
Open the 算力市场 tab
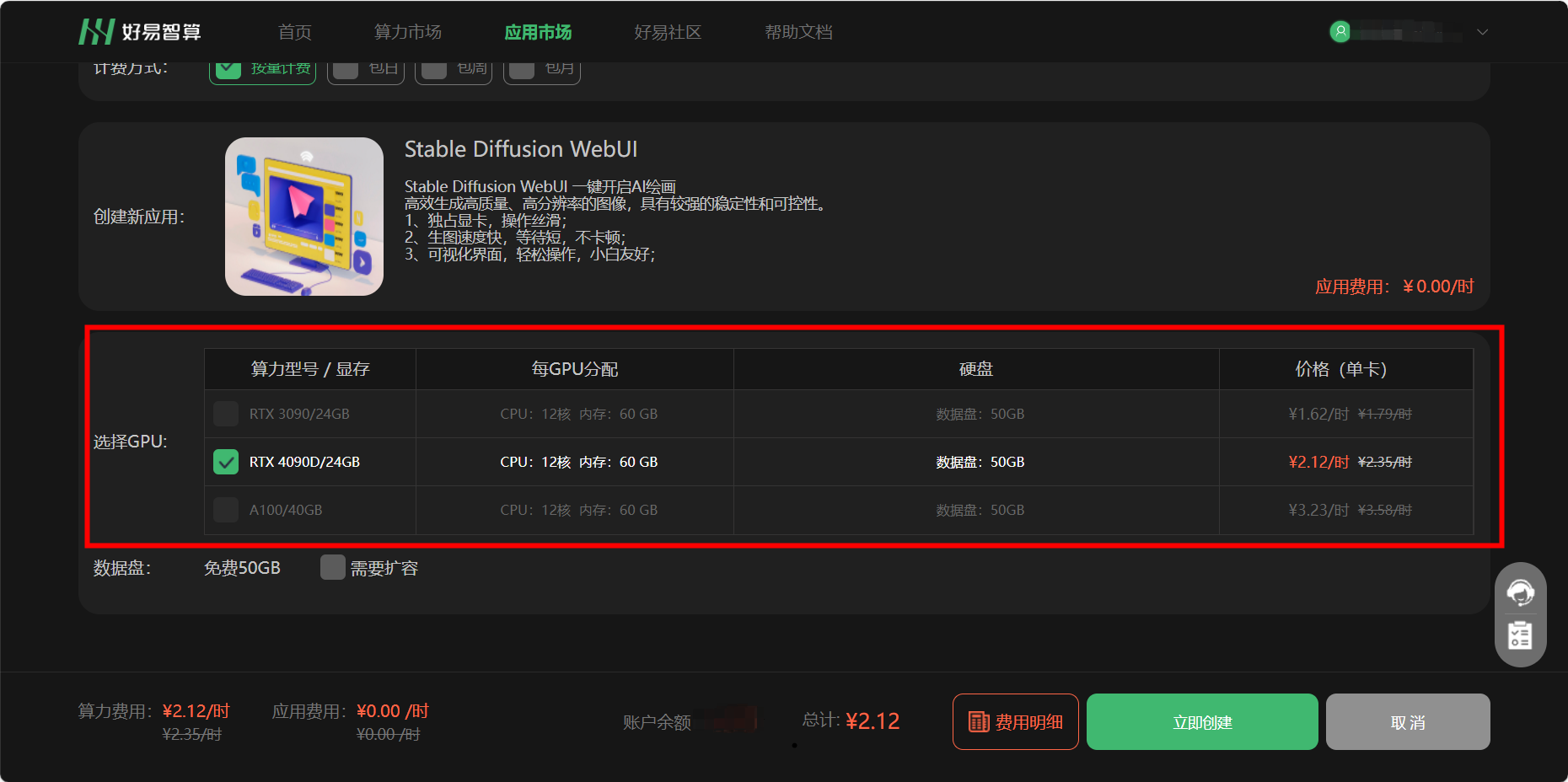[x=408, y=32]
